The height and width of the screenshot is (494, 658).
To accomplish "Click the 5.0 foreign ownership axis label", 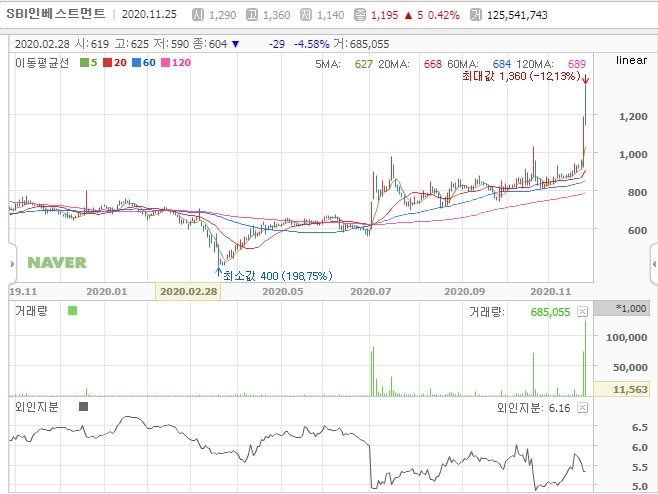I will coord(640,487).
